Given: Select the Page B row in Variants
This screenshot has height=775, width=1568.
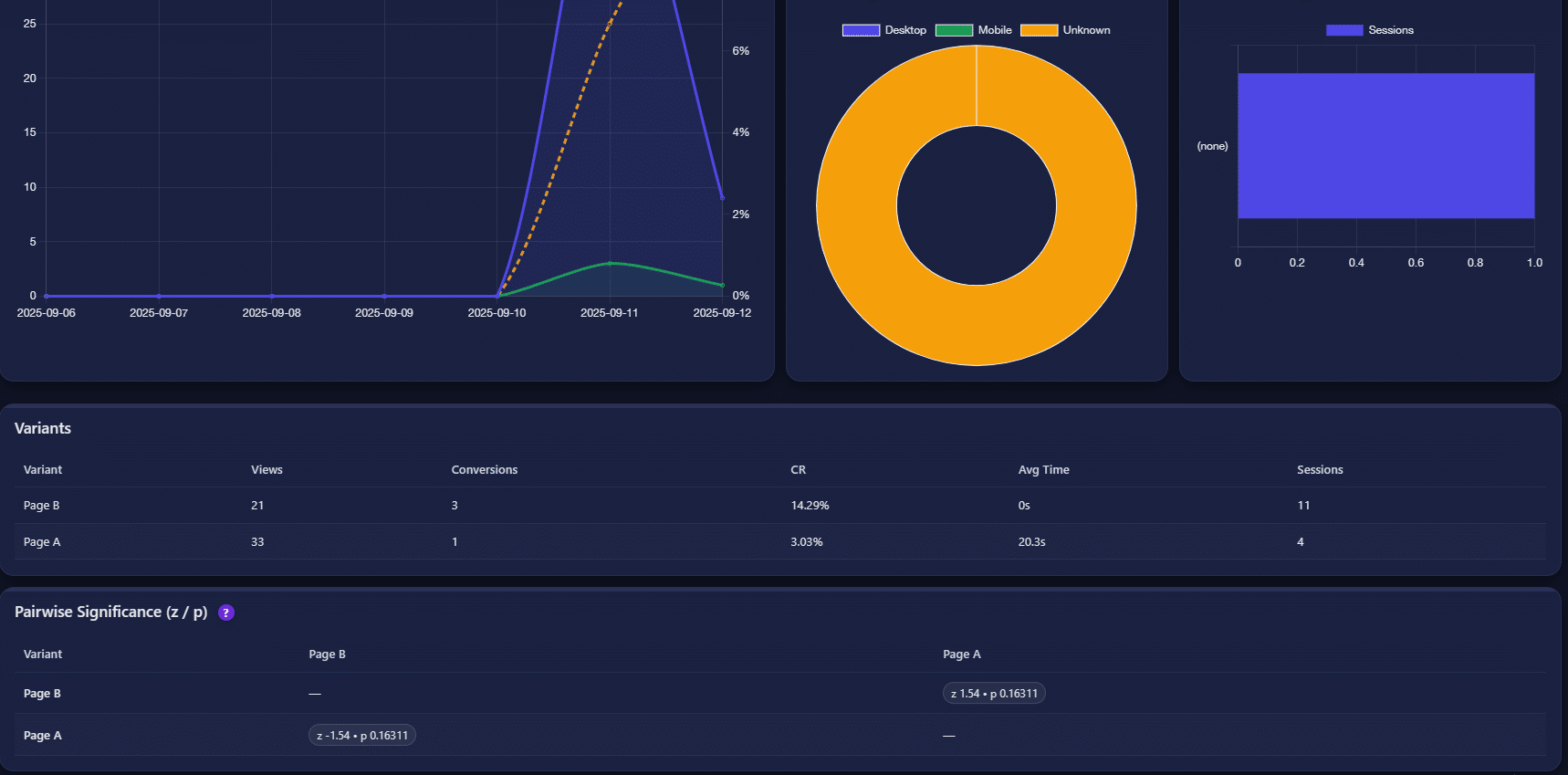Looking at the screenshot, I should [x=42, y=506].
